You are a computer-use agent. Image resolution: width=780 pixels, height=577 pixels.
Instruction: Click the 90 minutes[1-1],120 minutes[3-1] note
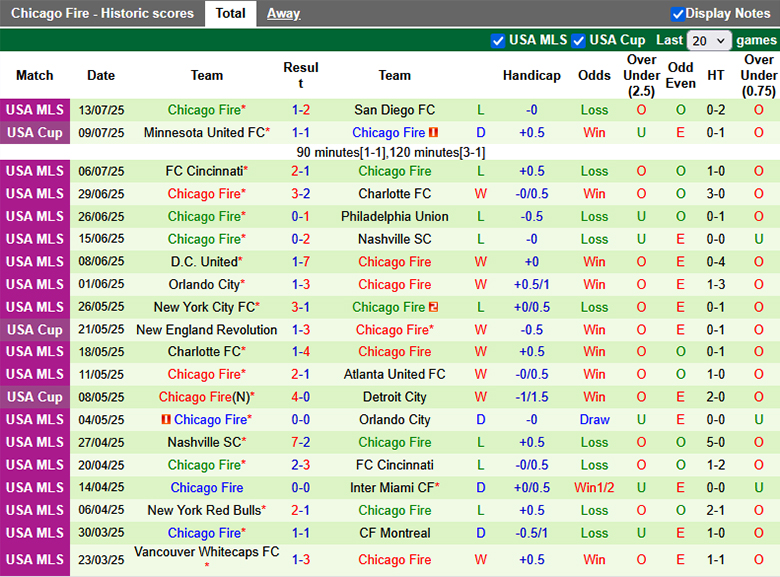click(x=390, y=152)
